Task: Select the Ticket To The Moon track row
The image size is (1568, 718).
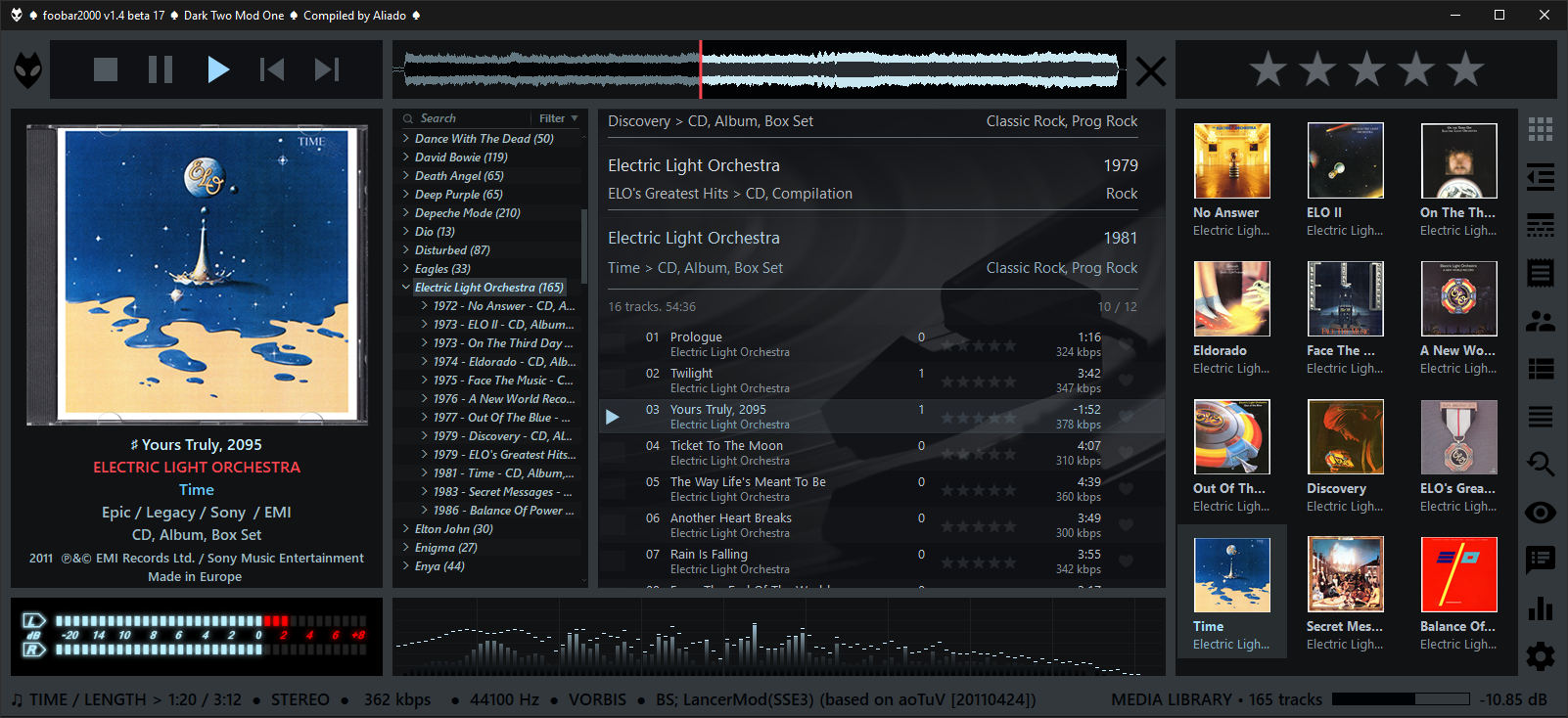Action: [x=881, y=453]
